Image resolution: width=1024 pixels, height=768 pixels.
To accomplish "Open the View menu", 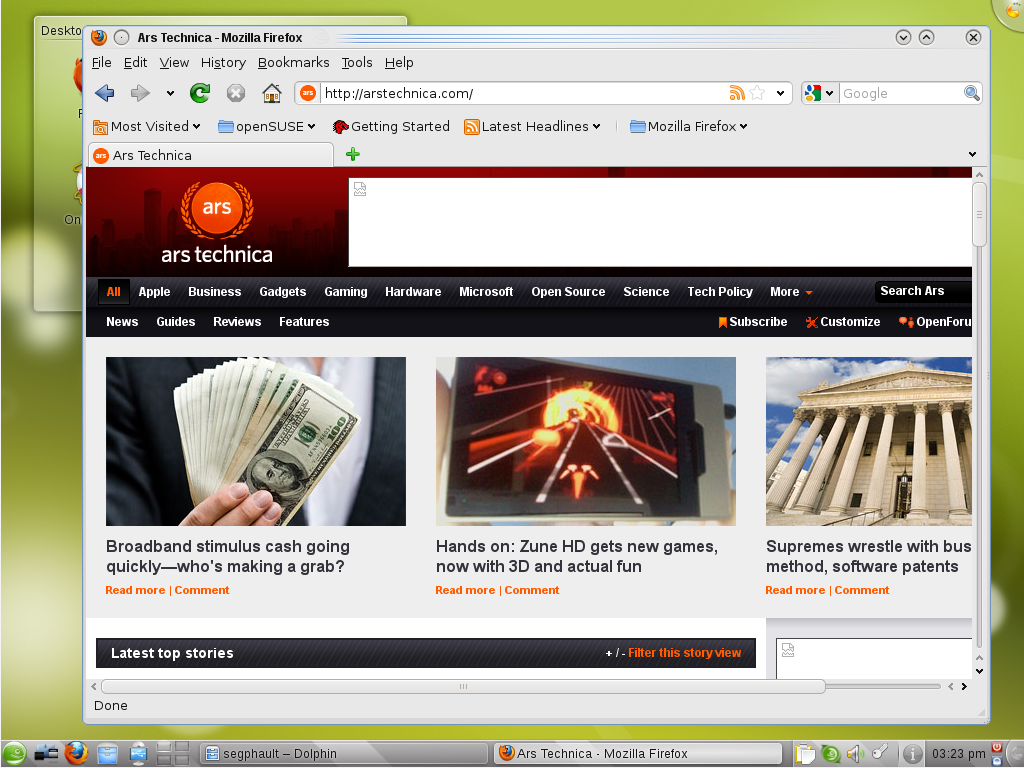I will [x=174, y=63].
